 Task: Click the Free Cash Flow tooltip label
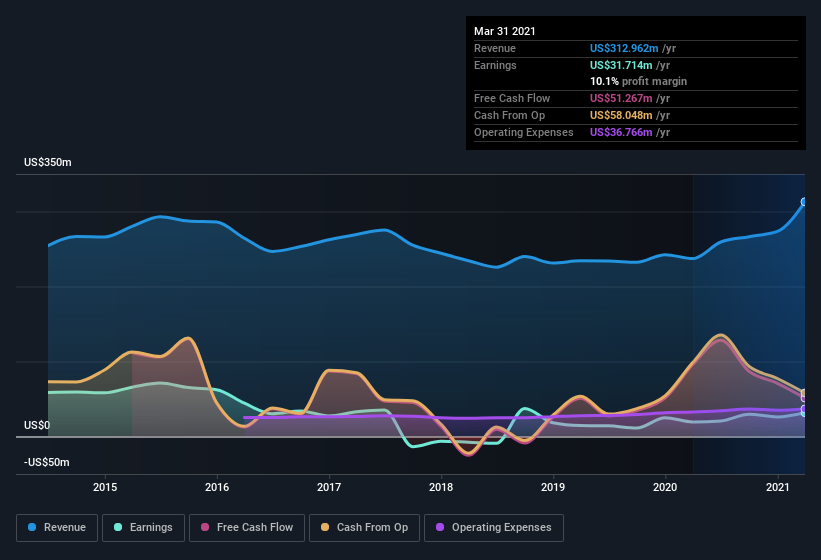[512, 98]
